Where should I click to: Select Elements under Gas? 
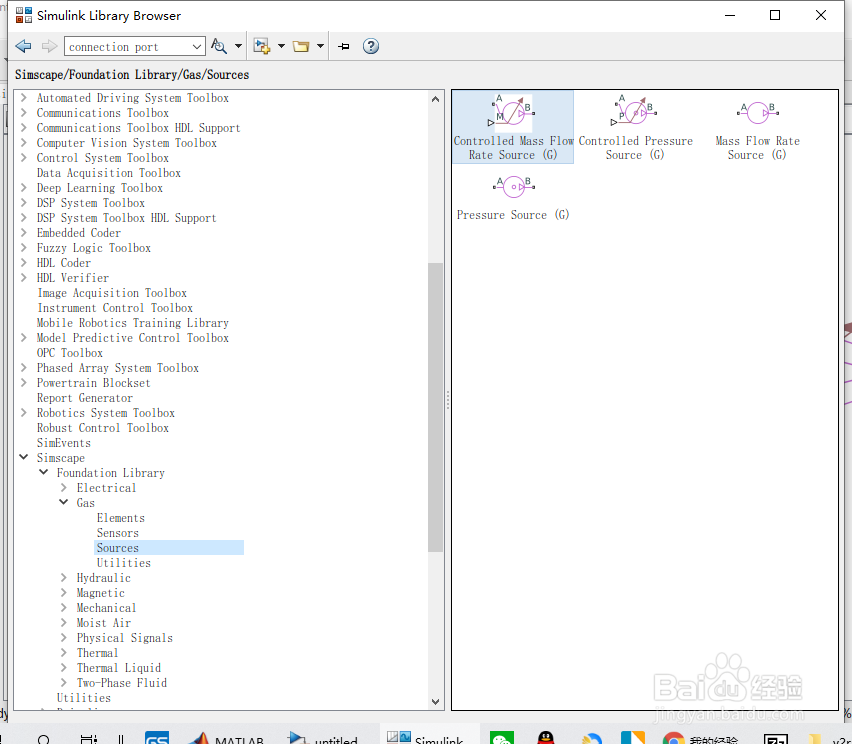(121, 518)
